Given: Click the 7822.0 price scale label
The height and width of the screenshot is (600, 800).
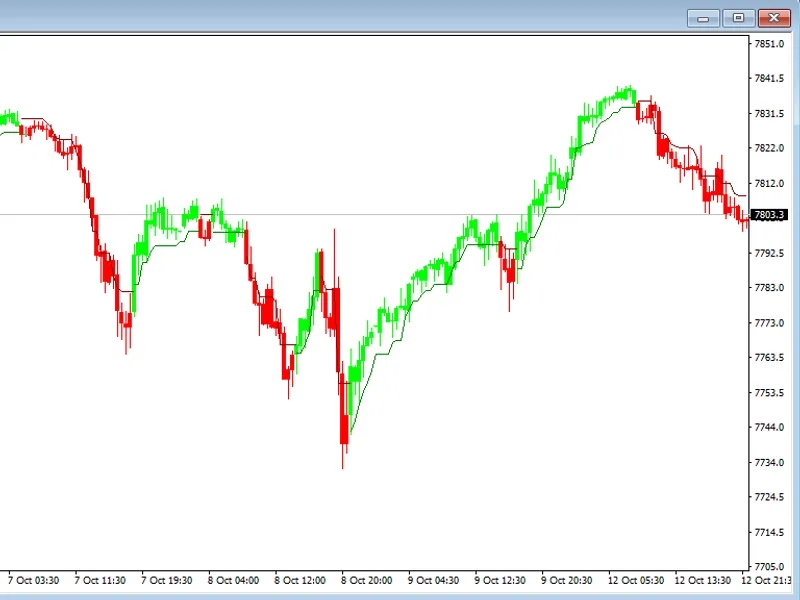Looking at the screenshot, I should click(769, 148).
